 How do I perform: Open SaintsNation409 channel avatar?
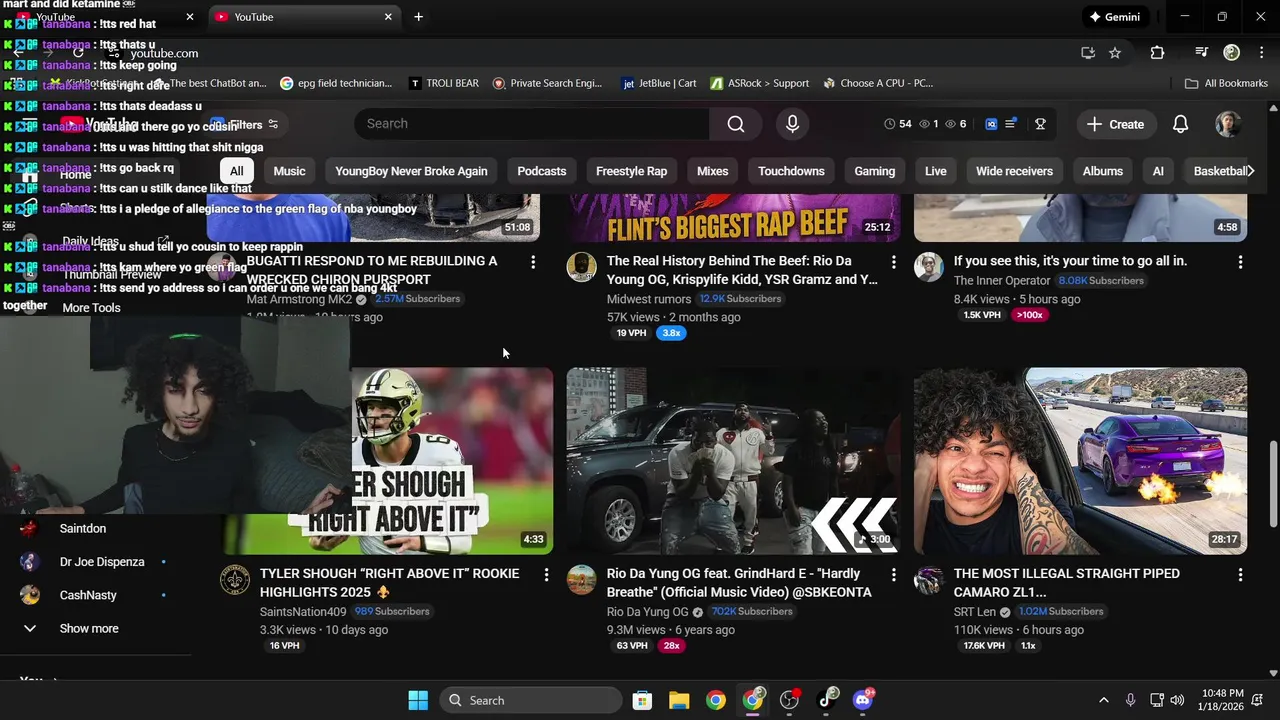(235, 580)
